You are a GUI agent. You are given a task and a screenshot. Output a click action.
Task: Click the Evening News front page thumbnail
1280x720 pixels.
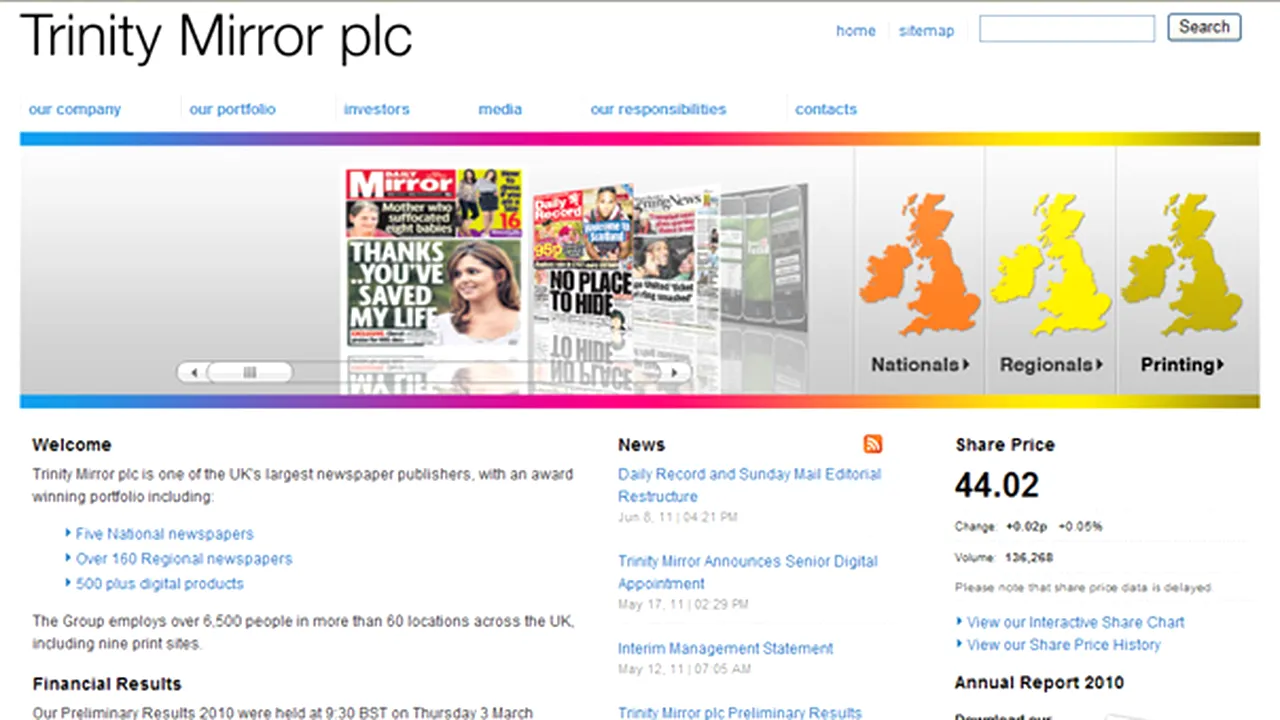coord(676,260)
